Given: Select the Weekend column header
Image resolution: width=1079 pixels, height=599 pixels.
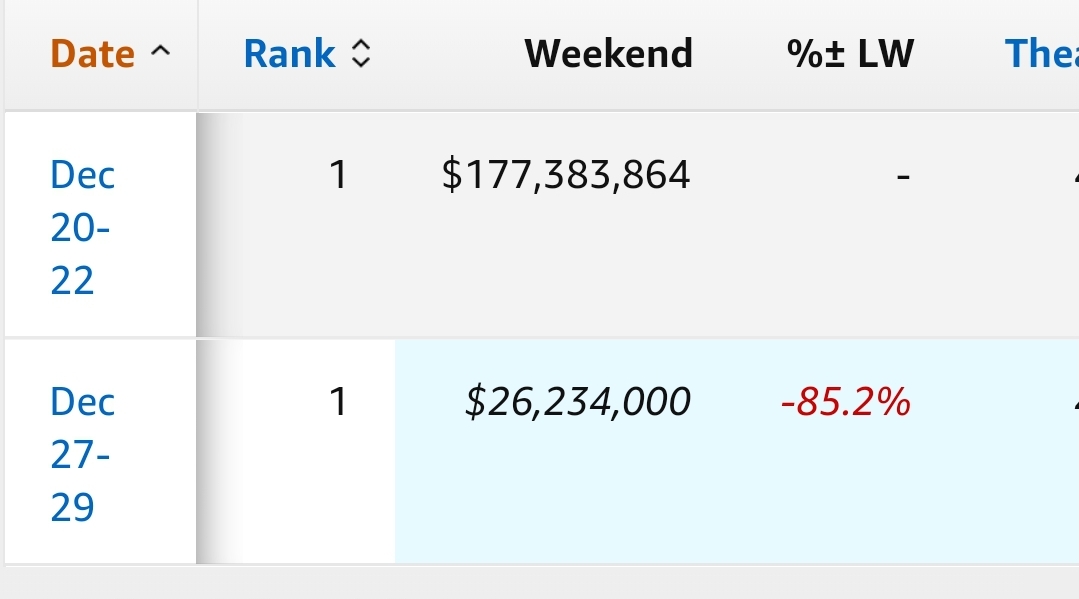Looking at the screenshot, I should click(x=608, y=54).
